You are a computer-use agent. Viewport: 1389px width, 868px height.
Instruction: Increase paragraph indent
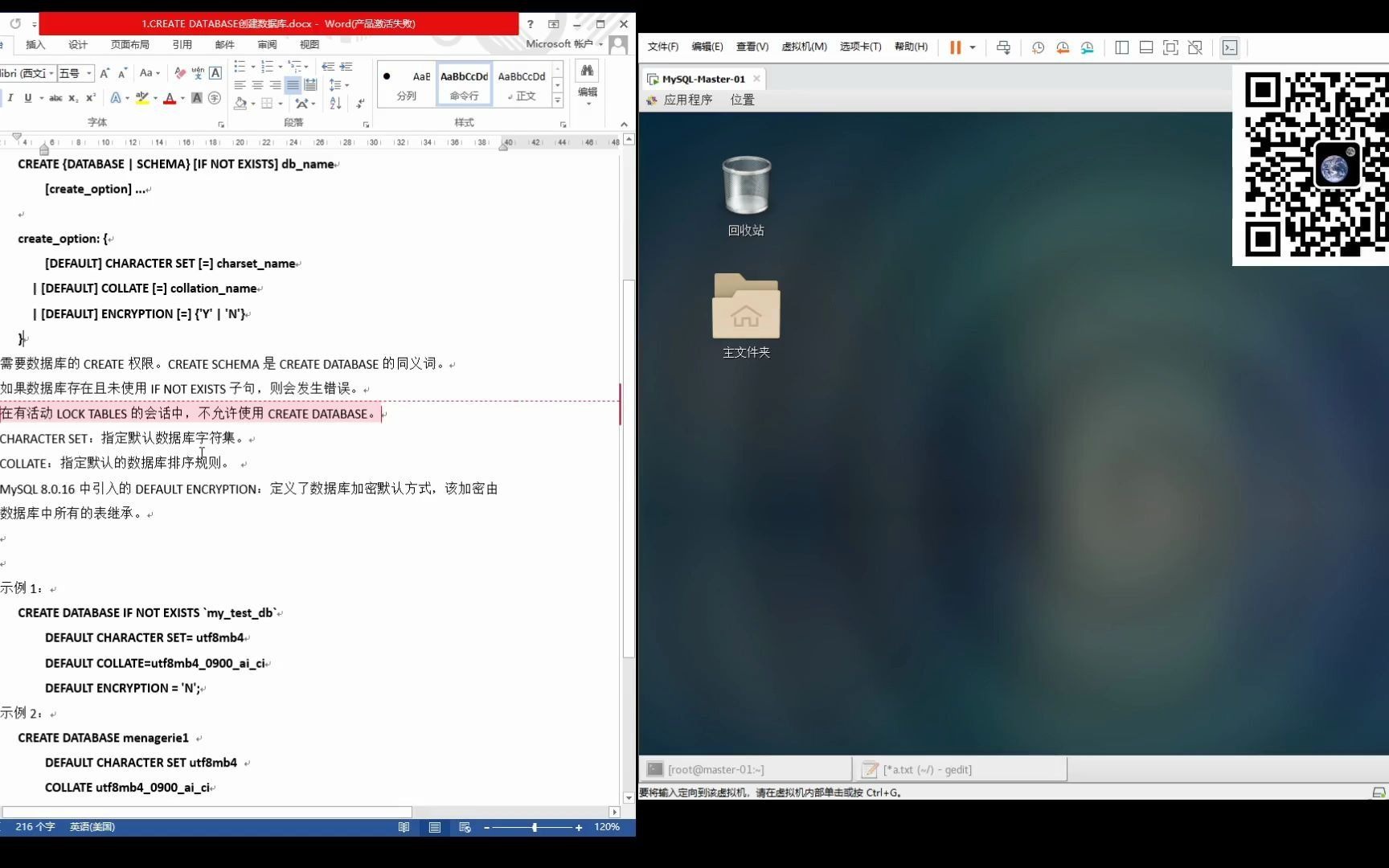tap(346, 67)
